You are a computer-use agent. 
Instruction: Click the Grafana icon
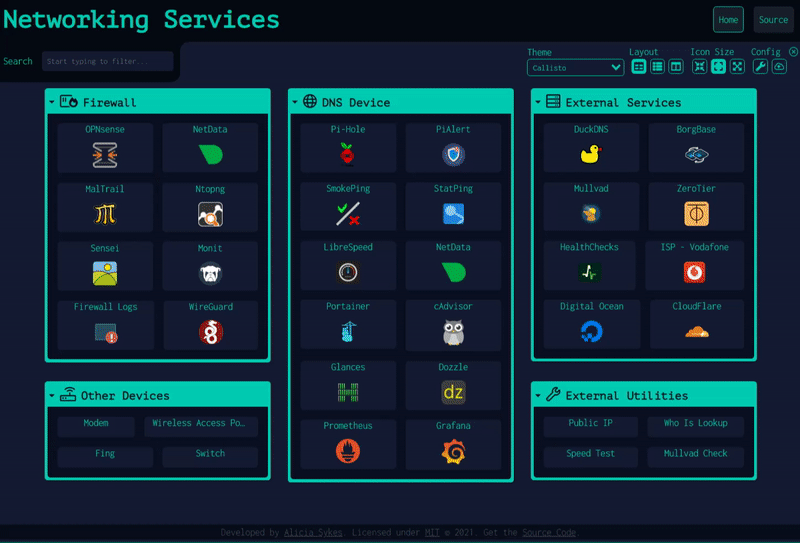pos(453,451)
